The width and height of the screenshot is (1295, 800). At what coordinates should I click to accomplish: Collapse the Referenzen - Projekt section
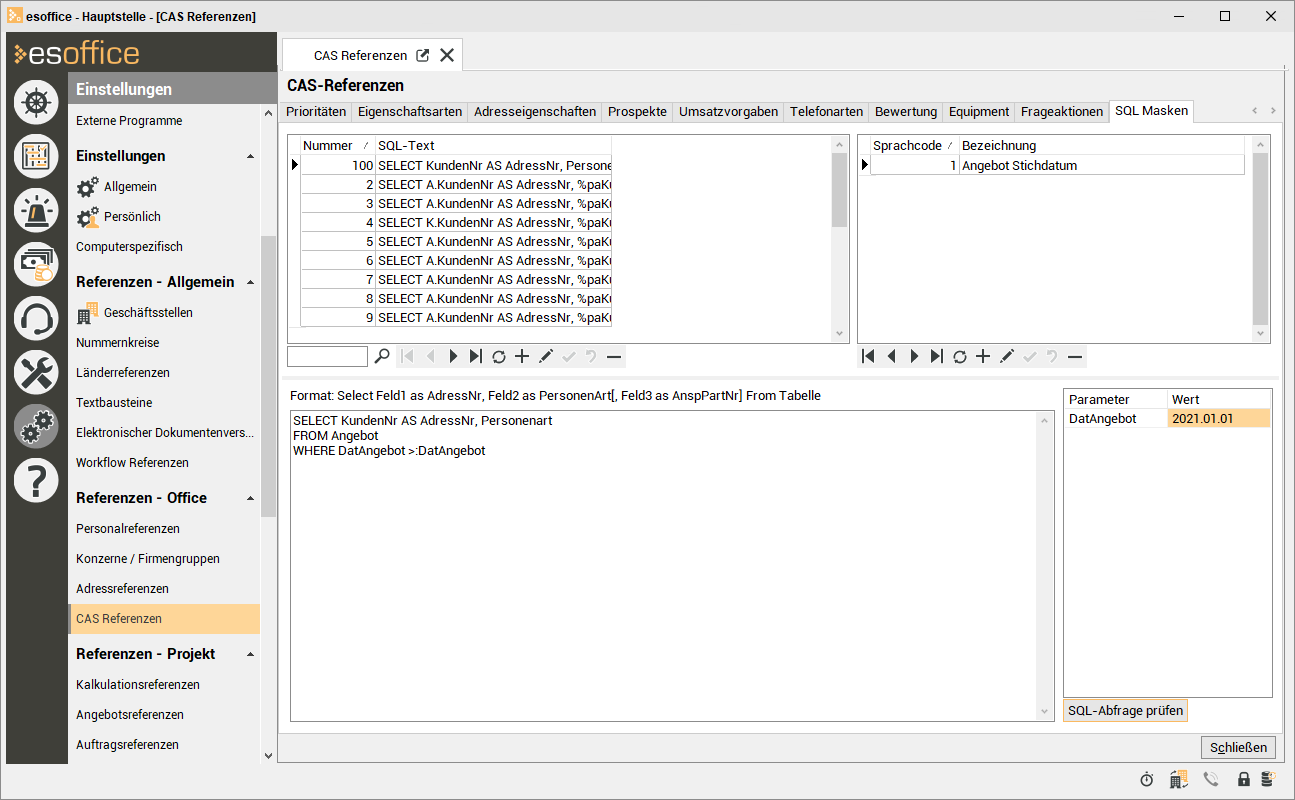pos(250,654)
